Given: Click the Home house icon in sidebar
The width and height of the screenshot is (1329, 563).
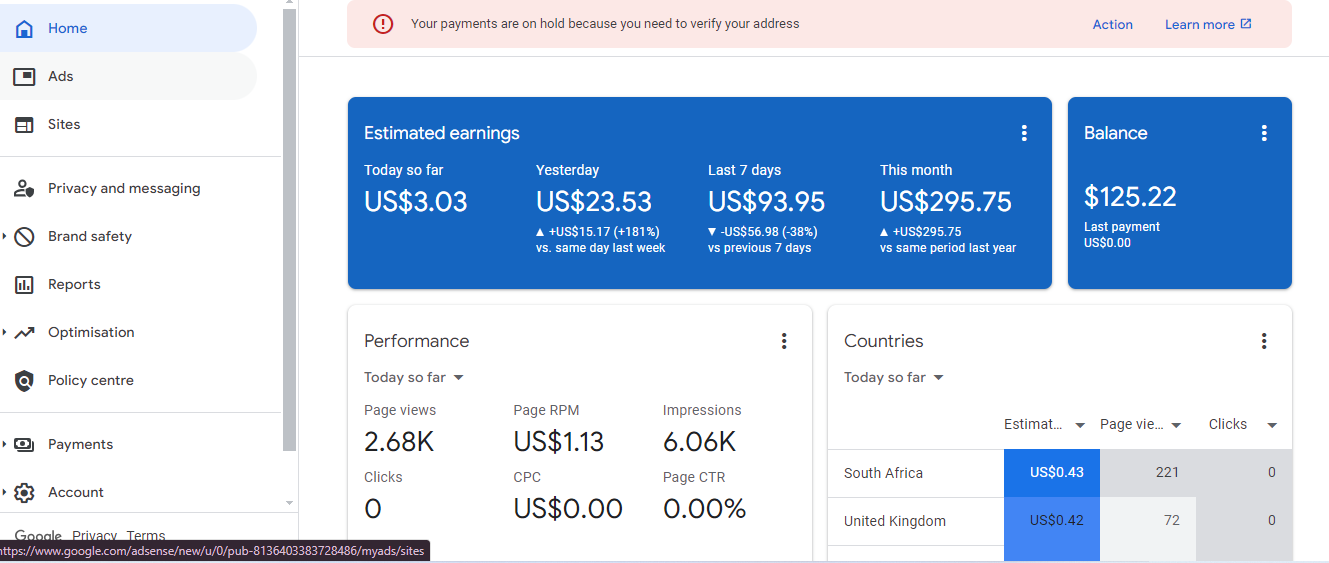Looking at the screenshot, I should click(x=24, y=28).
